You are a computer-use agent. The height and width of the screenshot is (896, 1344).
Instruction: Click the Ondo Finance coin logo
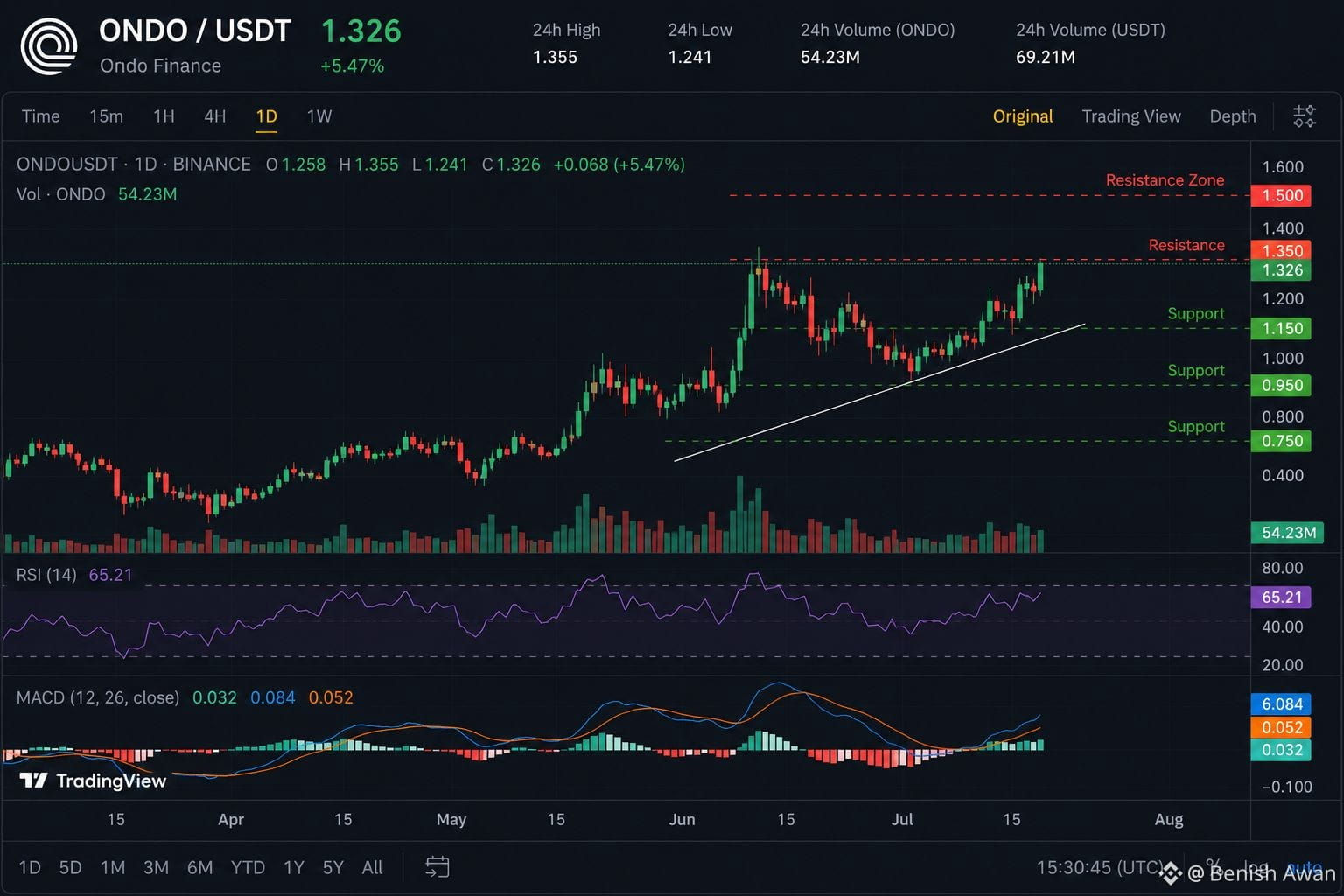click(x=49, y=46)
